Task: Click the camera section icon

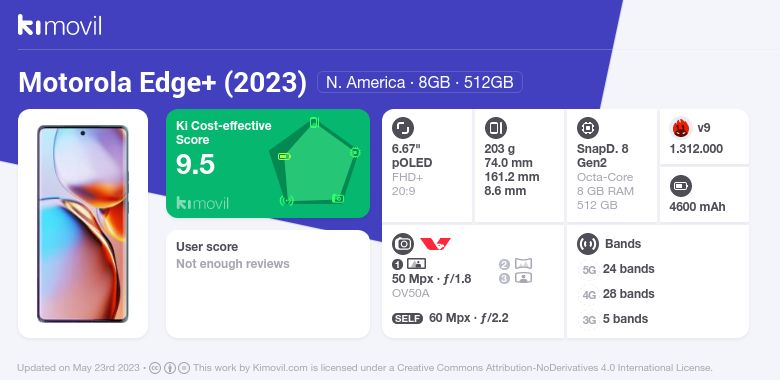Action: 403,244
